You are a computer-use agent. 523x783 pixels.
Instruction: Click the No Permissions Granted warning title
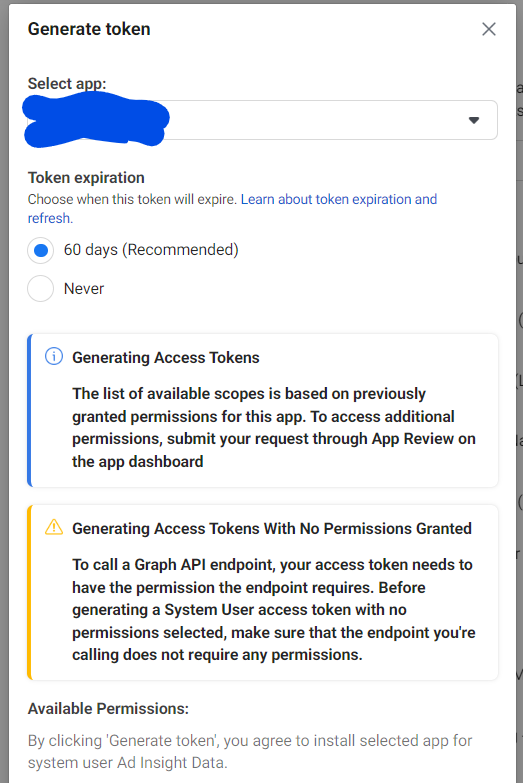click(x=272, y=528)
